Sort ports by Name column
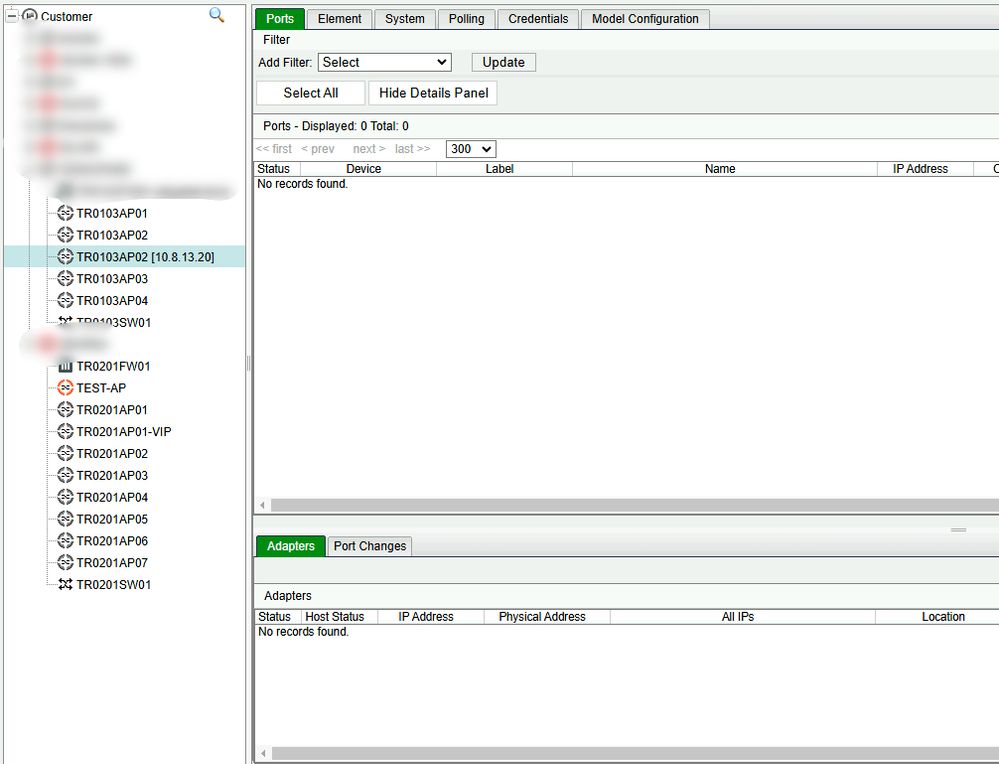The height and width of the screenshot is (764, 999). [x=724, y=169]
